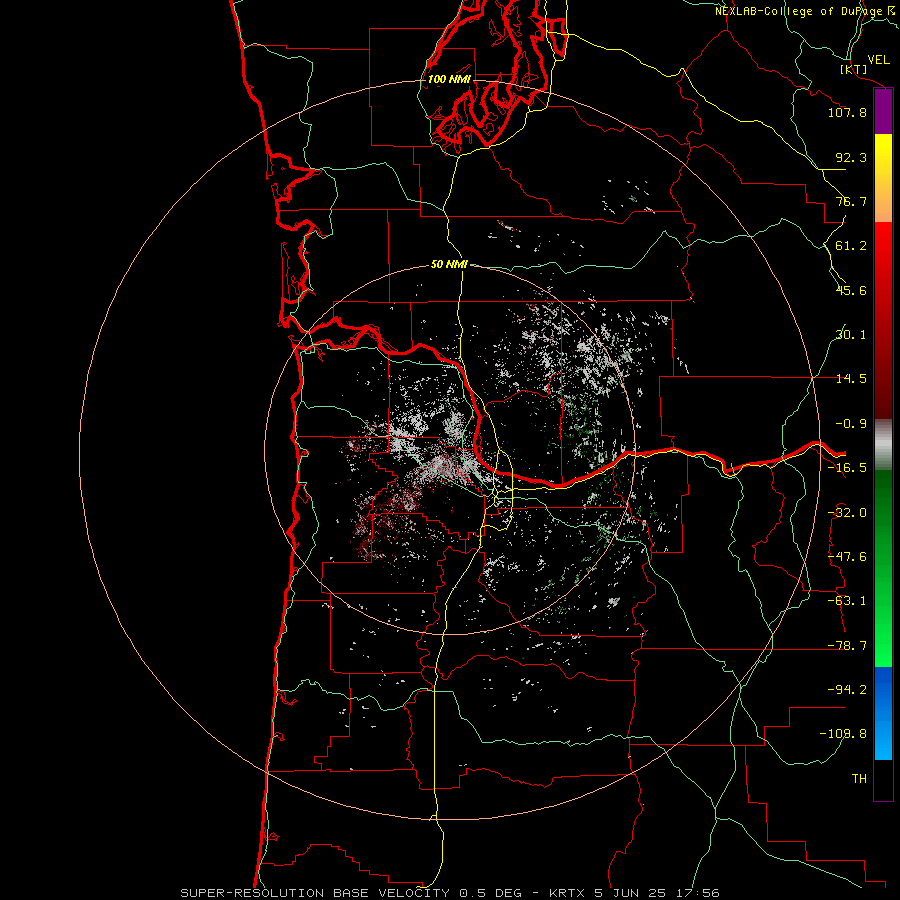Click the -94.2 velocity scale value
The height and width of the screenshot is (900, 900).
(x=847, y=690)
